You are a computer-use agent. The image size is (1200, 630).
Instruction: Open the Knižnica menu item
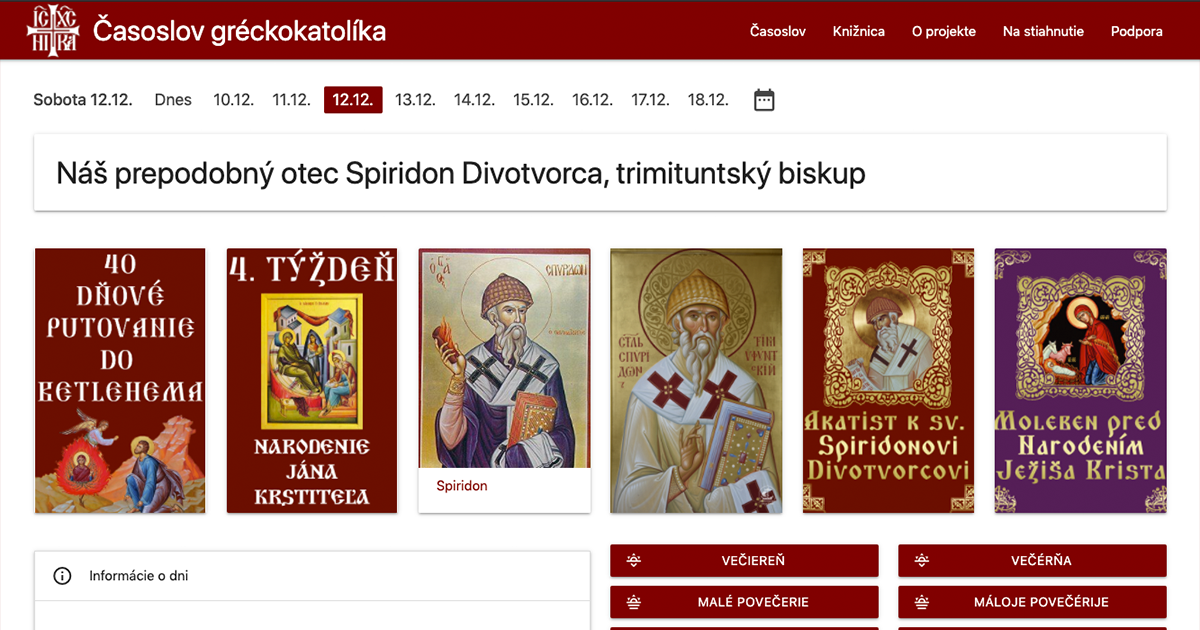[859, 31]
